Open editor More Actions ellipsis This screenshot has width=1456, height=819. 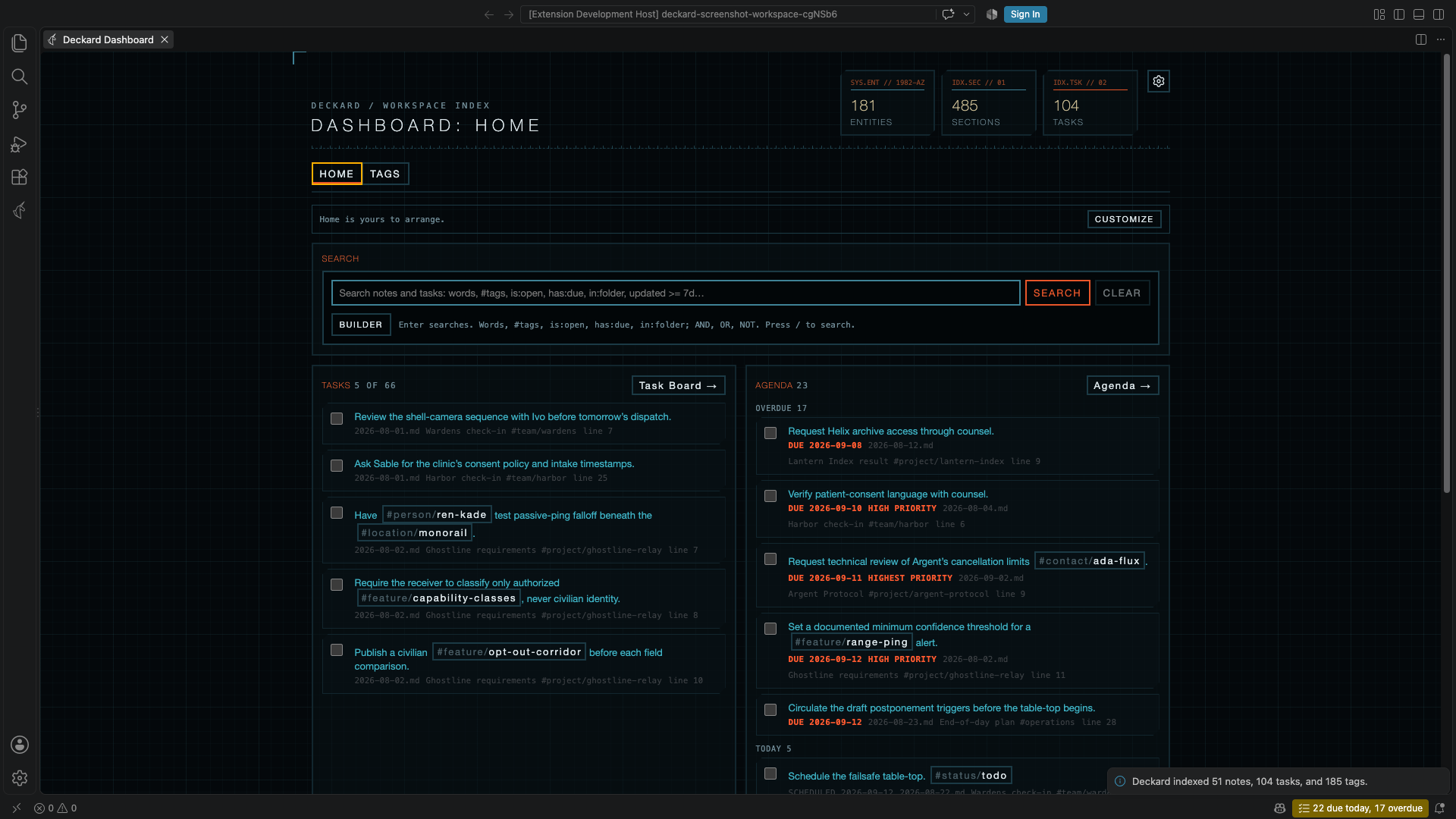[1441, 39]
